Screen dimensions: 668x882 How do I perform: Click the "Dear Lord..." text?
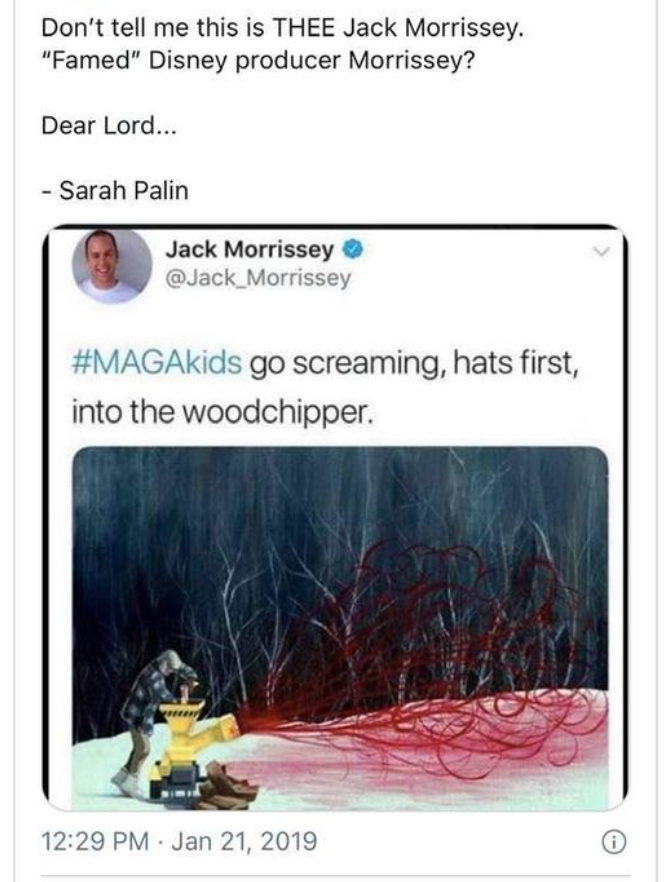[109, 125]
